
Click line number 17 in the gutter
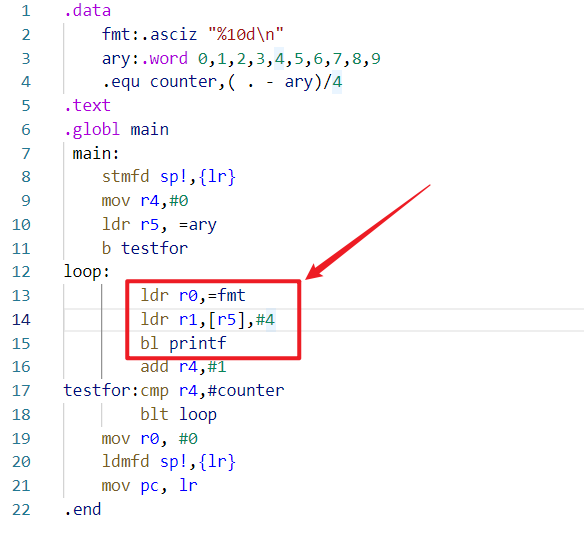coord(21,391)
